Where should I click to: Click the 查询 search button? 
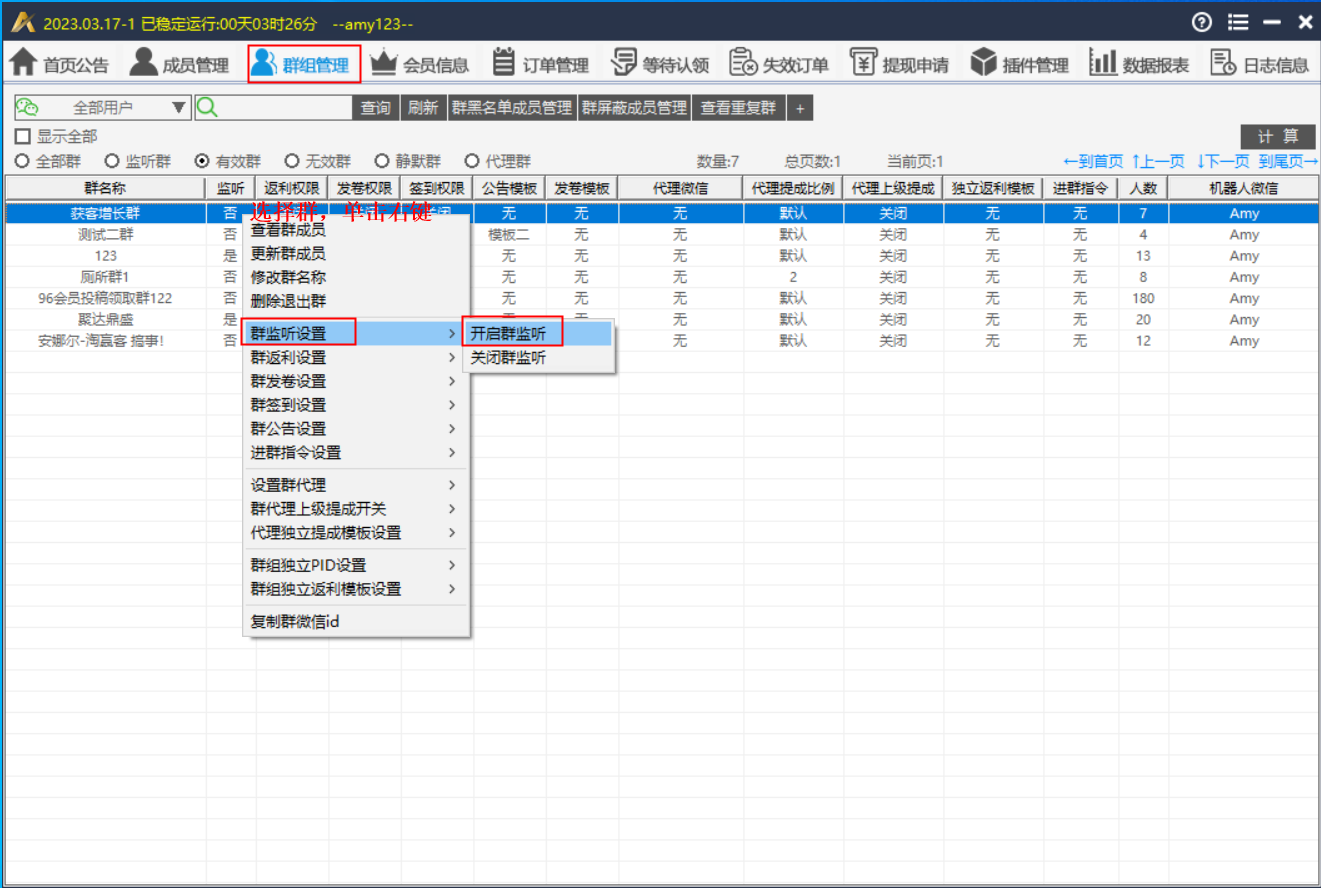376,108
